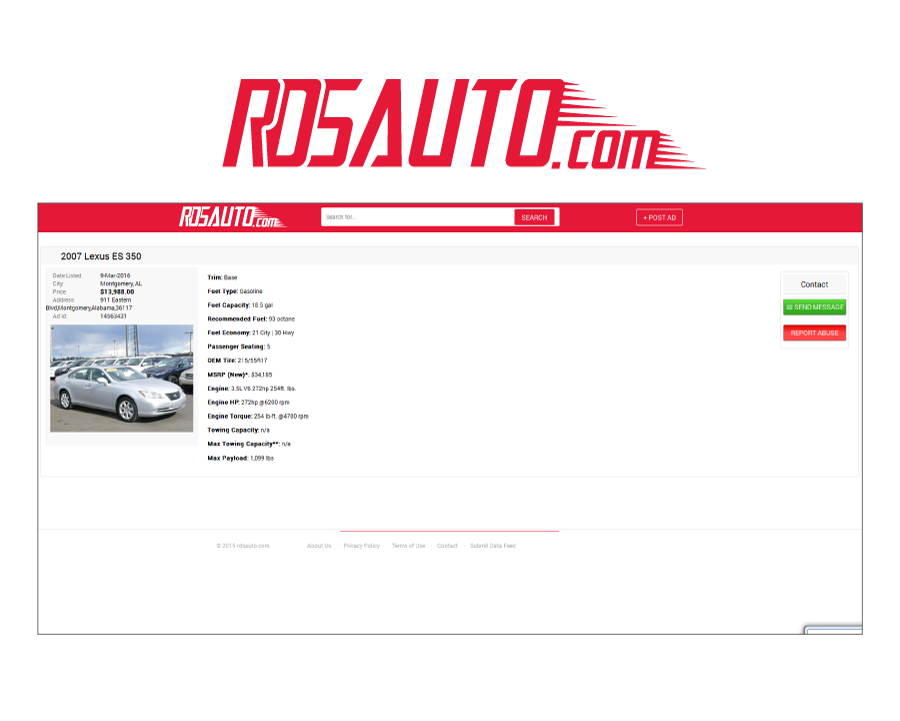Click the + POST AD button
900x721 pixels.
pyautogui.click(x=660, y=218)
